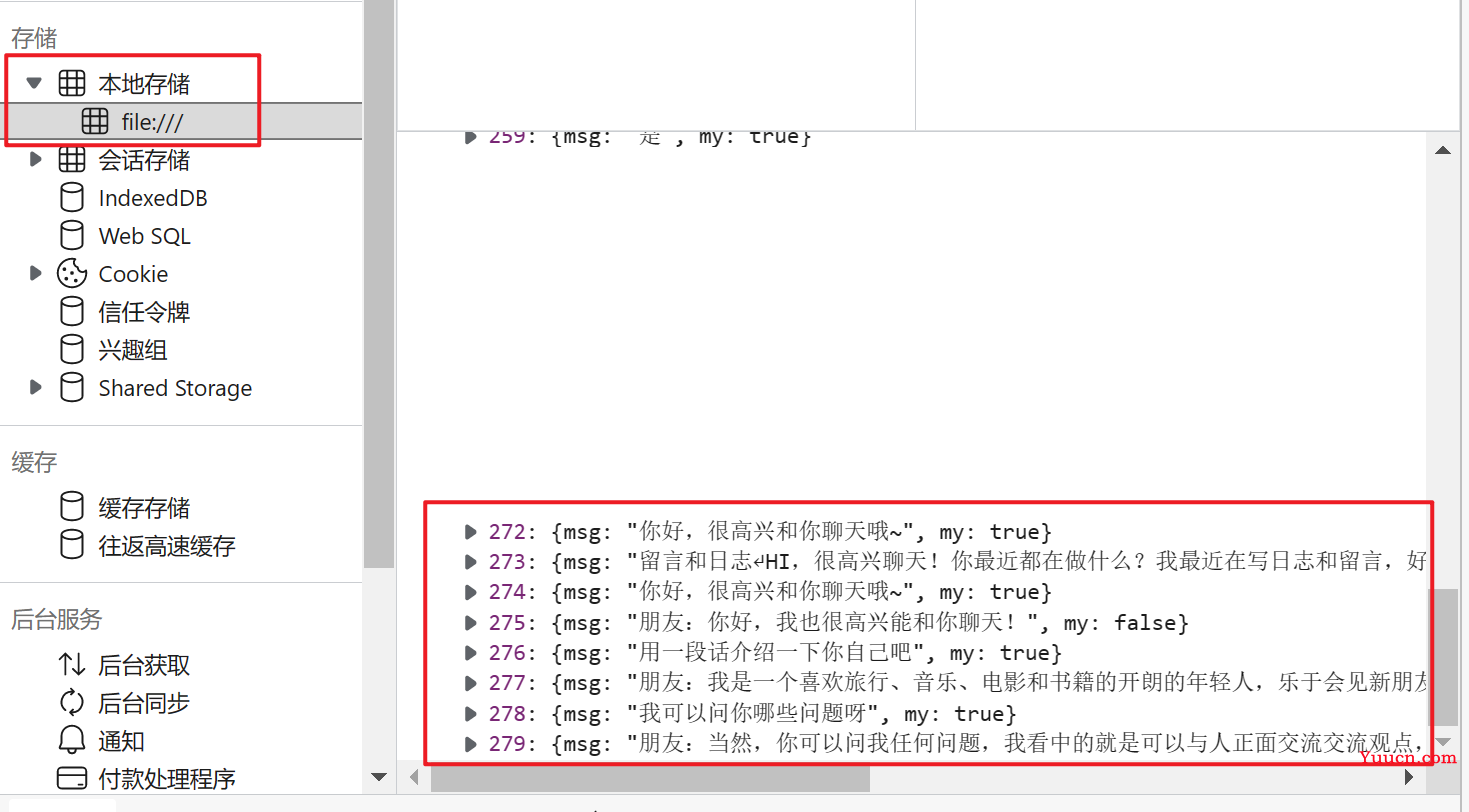
Task: Expand object entry 277
Action: pyautogui.click(x=470, y=684)
